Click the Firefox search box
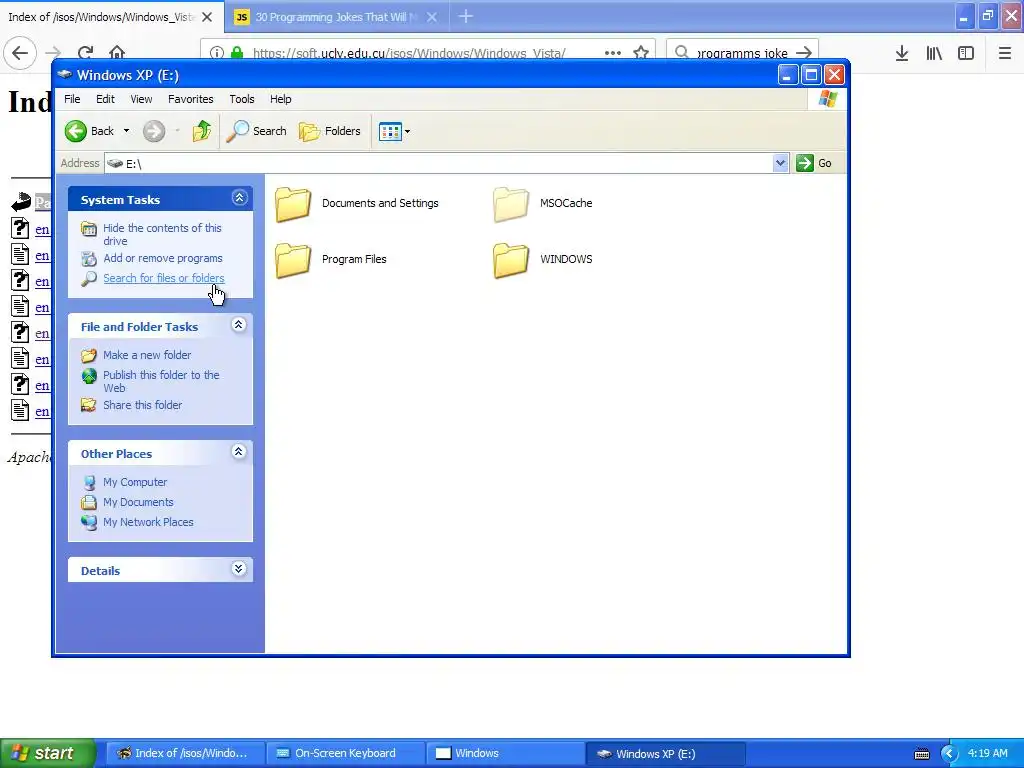 pyautogui.click(x=741, y=53)
